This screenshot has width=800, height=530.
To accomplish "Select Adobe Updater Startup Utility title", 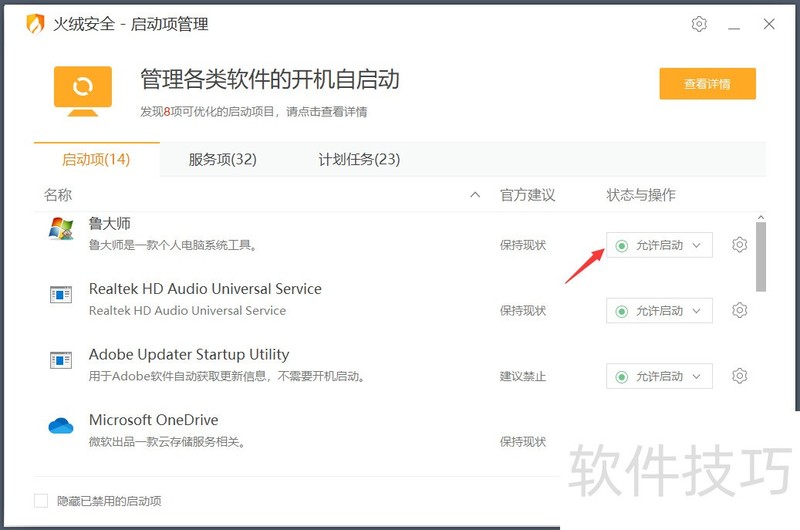I will tap(189, 355).
